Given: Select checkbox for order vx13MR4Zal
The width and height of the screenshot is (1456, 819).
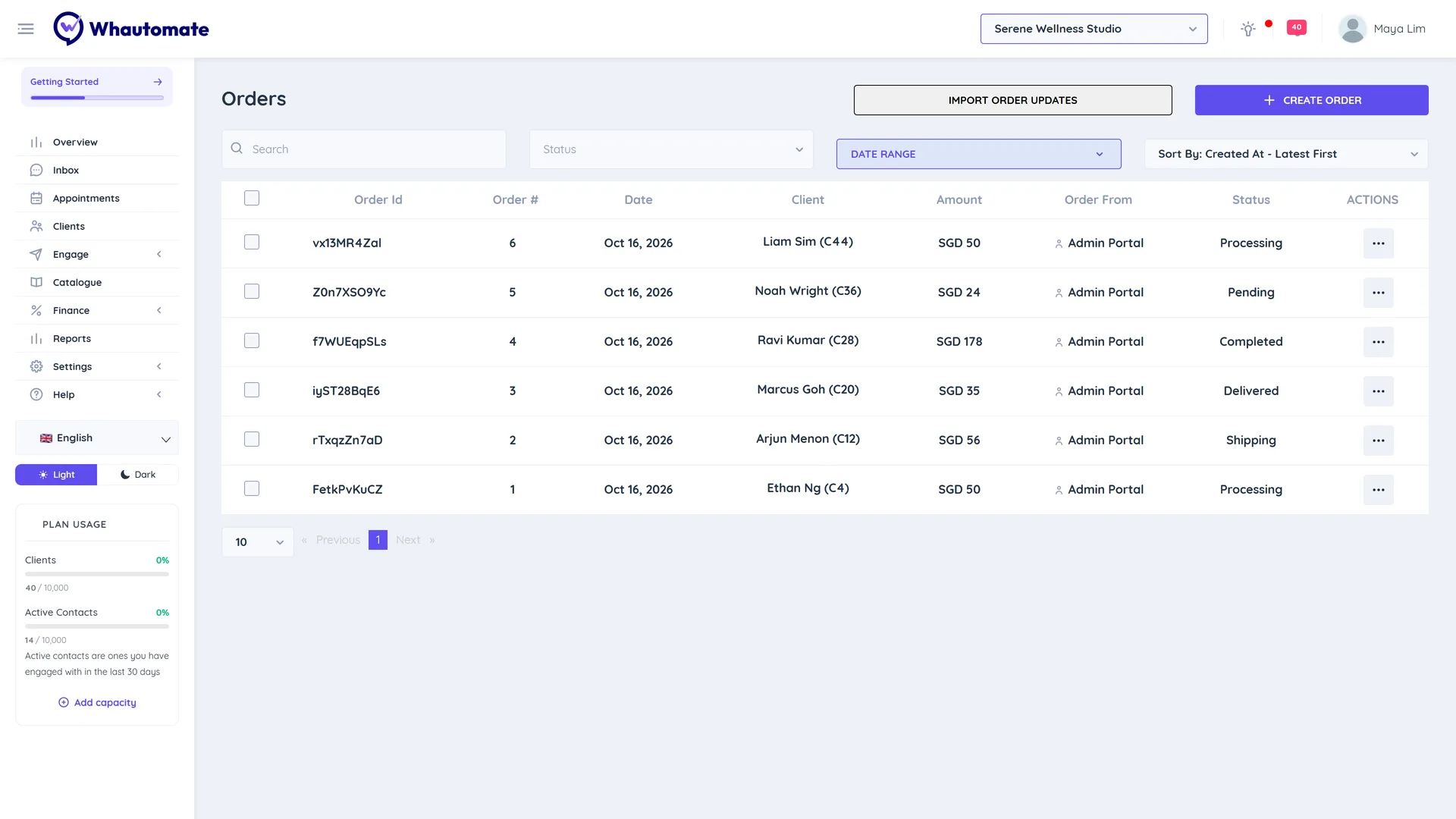Looking at the screenshot, I should point(252,242).
